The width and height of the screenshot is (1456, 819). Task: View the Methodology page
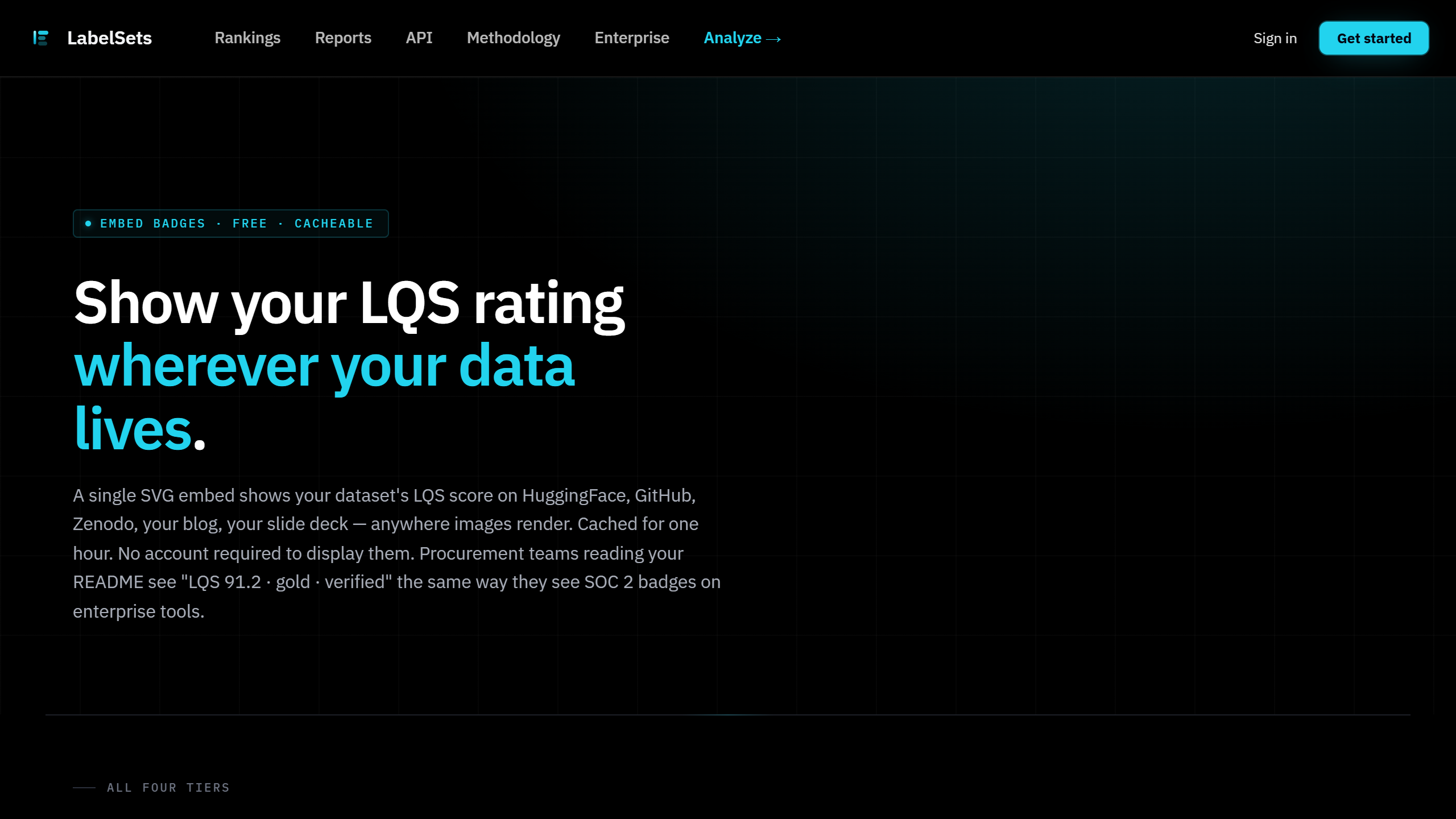click(514, 38)
